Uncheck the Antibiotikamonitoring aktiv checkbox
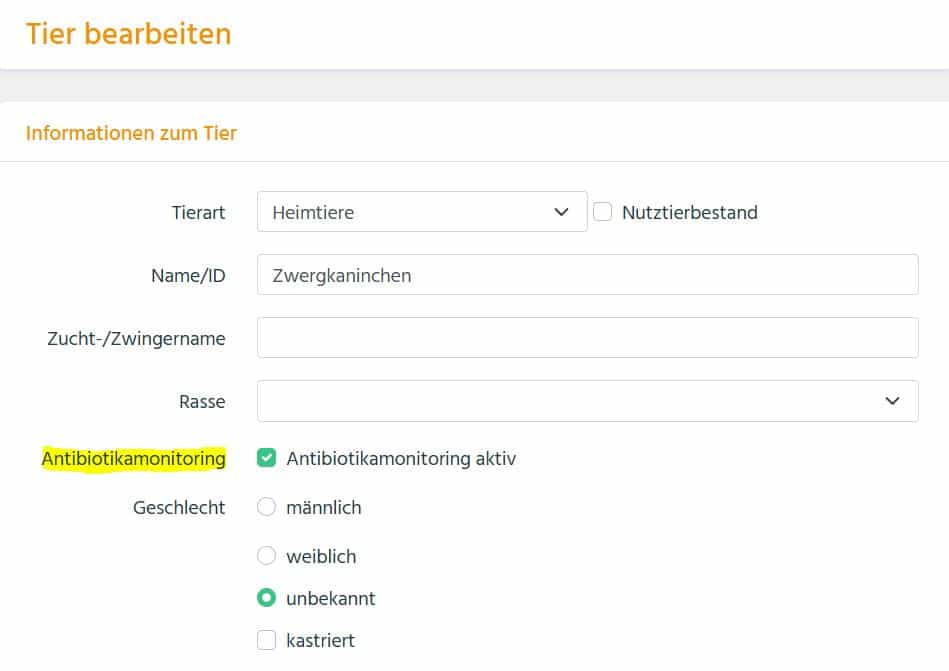This screenshot has height=671, width=949. click(x=266, y=458)
